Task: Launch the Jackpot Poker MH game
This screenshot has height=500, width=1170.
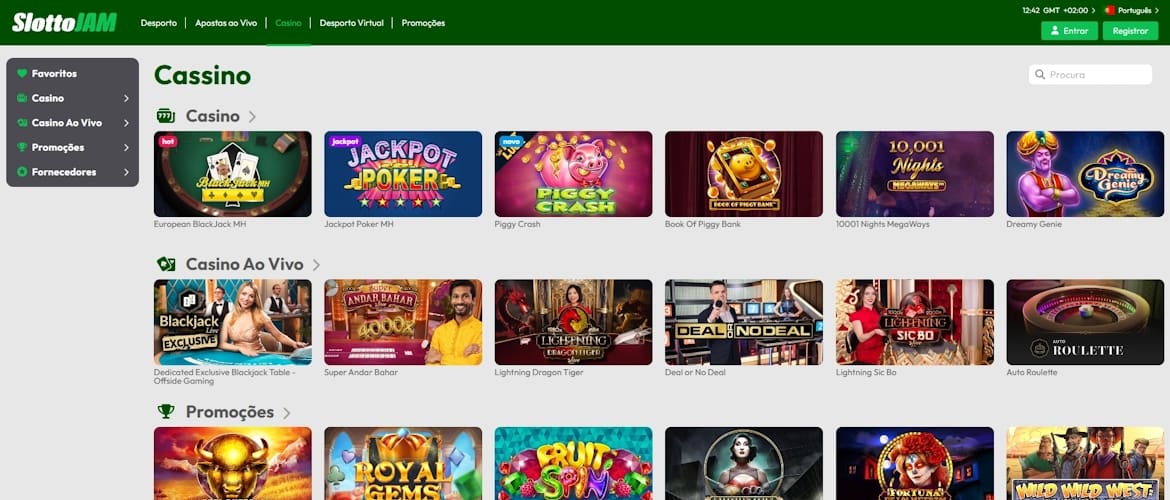Action: tap(403, 174)
